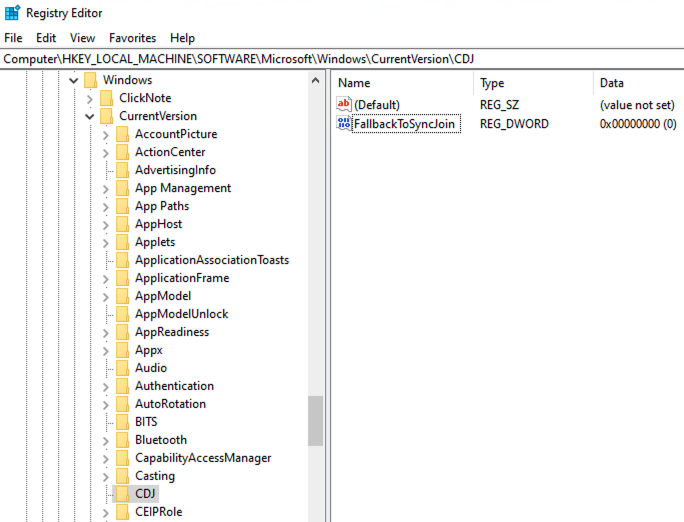Click the AppReadiness folder icon
684x522 pixels.
[x=123, y=332]
